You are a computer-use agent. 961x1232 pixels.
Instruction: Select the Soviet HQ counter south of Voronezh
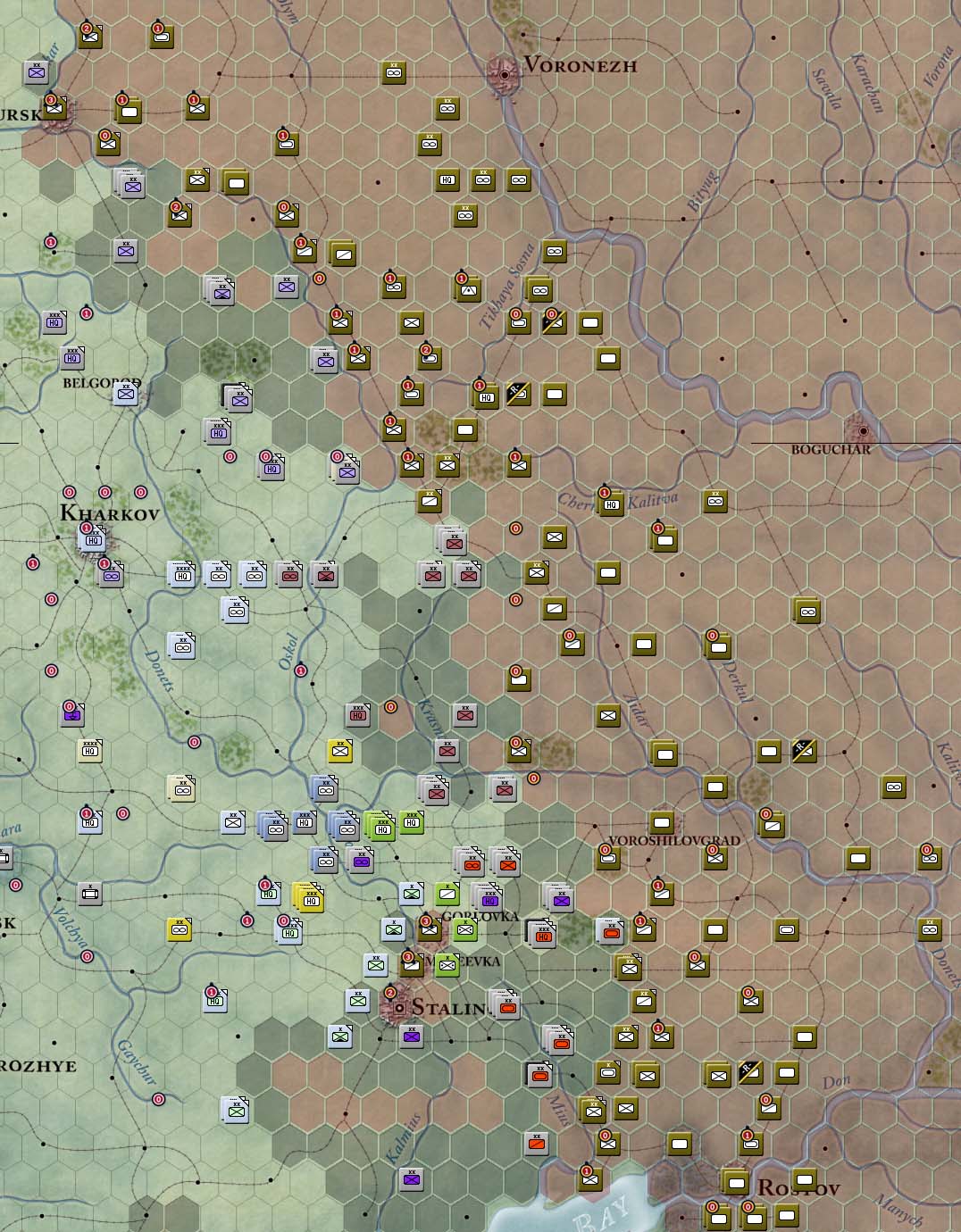(447, 180)
